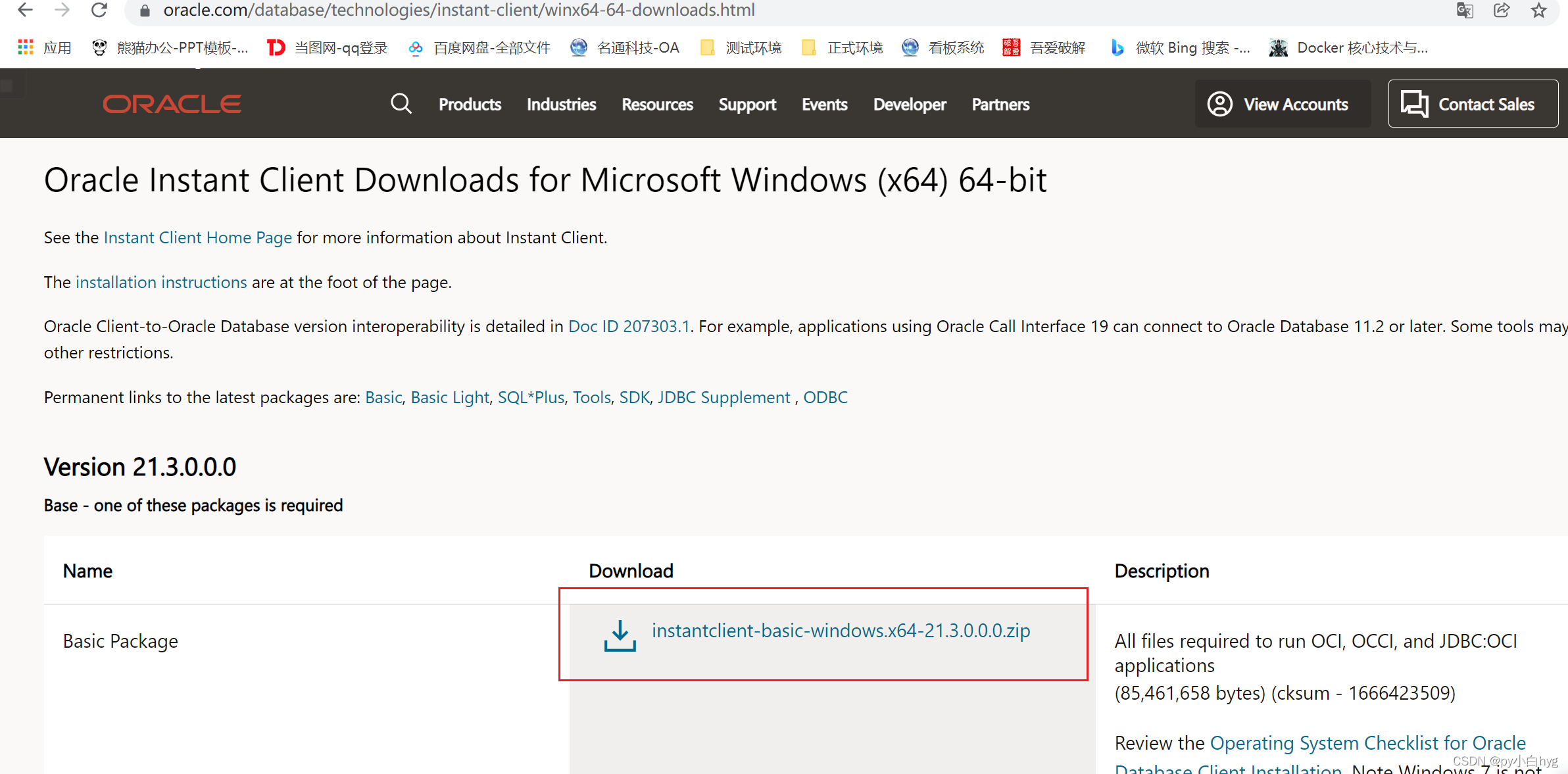The height and width of the screenshot is (774, 1568).
Task: Open Instant Client Home Page link
Action: (x=198, y=237)
